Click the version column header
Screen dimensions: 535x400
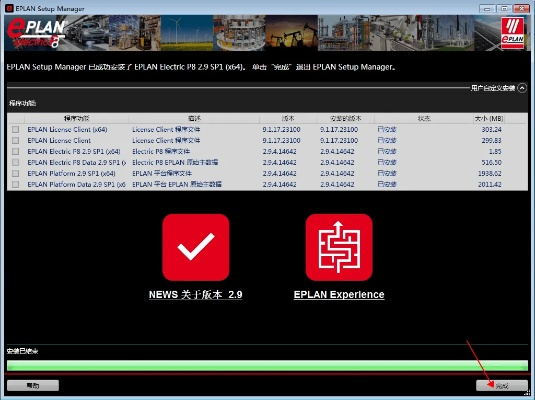pyautogui.click(x=288, y=118)
